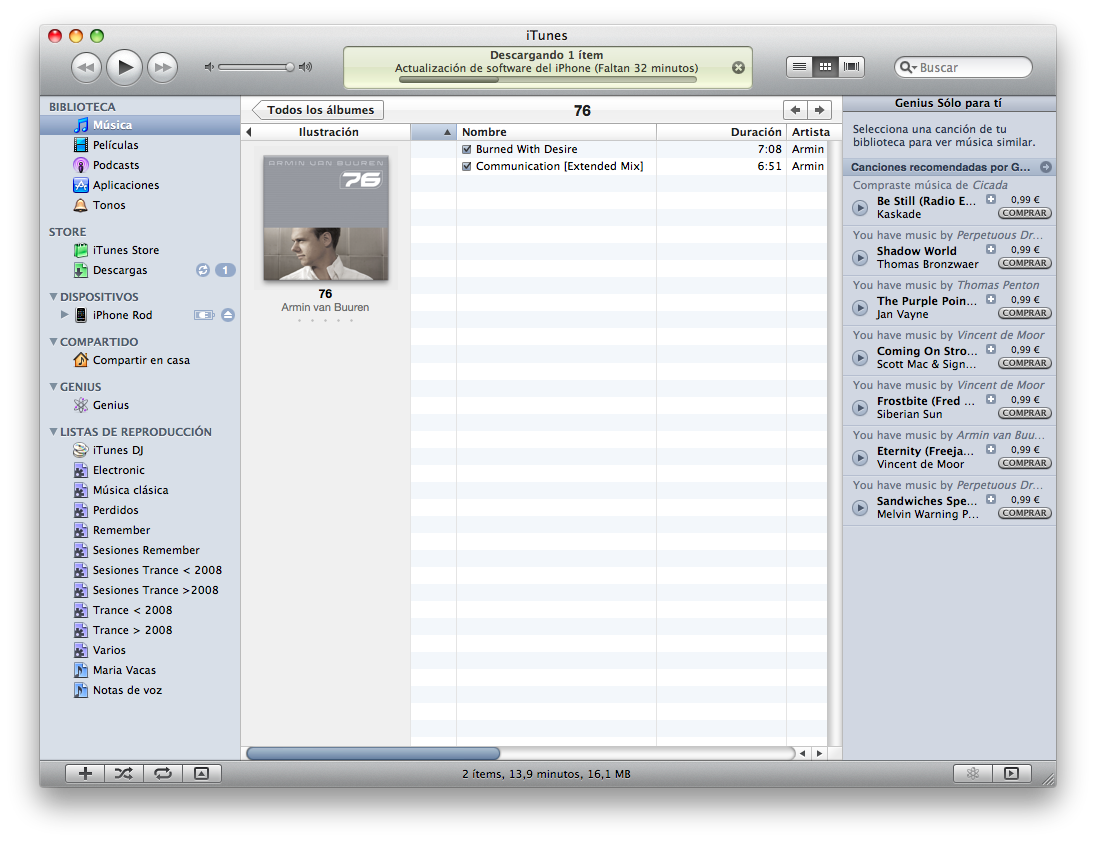Show or hide artwork viewer
This screenshot has width=1096, height=842.
click(201, 774)
